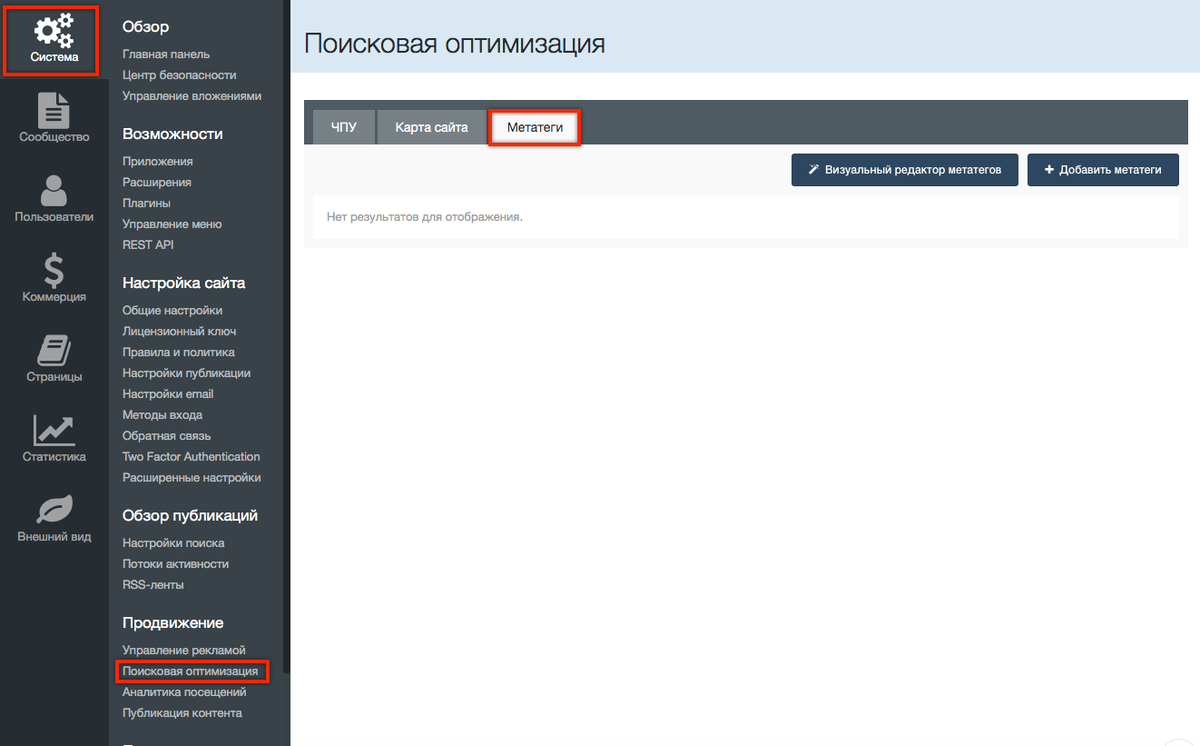Open RSS-ленты link
Viewport: 1200px width, 746px height.
[x=153, y=585]
